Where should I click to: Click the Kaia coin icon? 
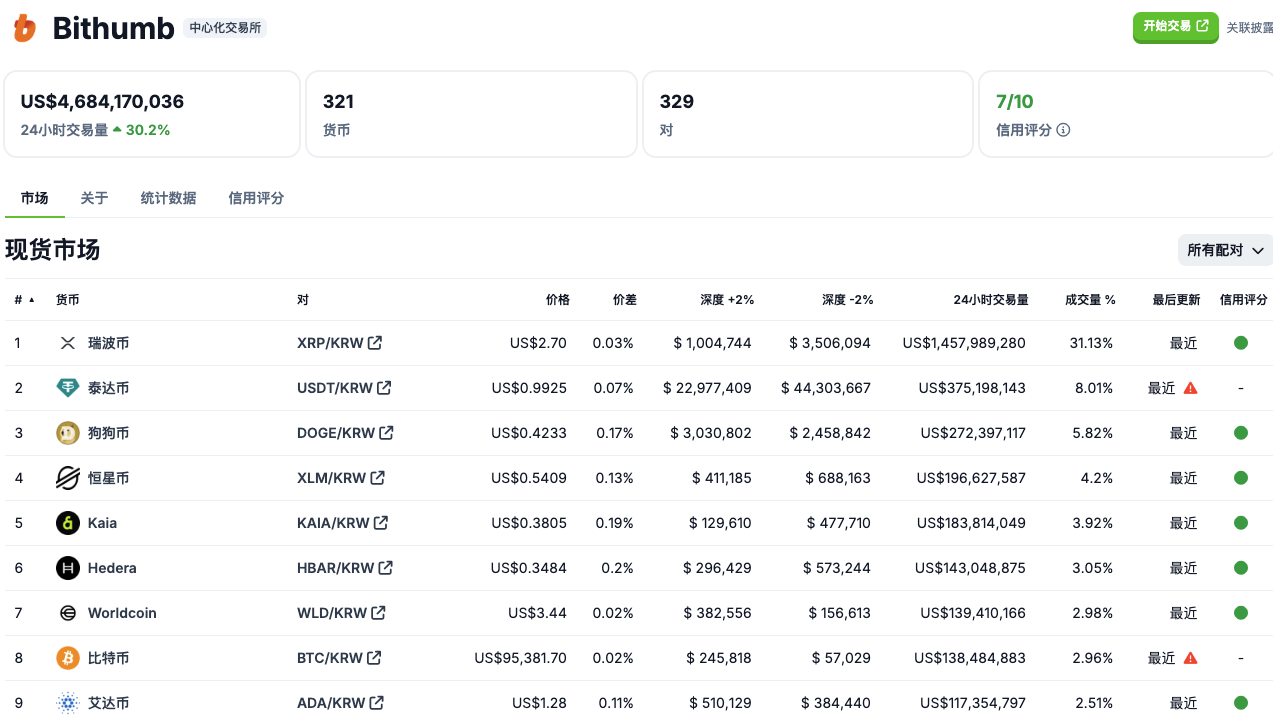pos(67,522)
